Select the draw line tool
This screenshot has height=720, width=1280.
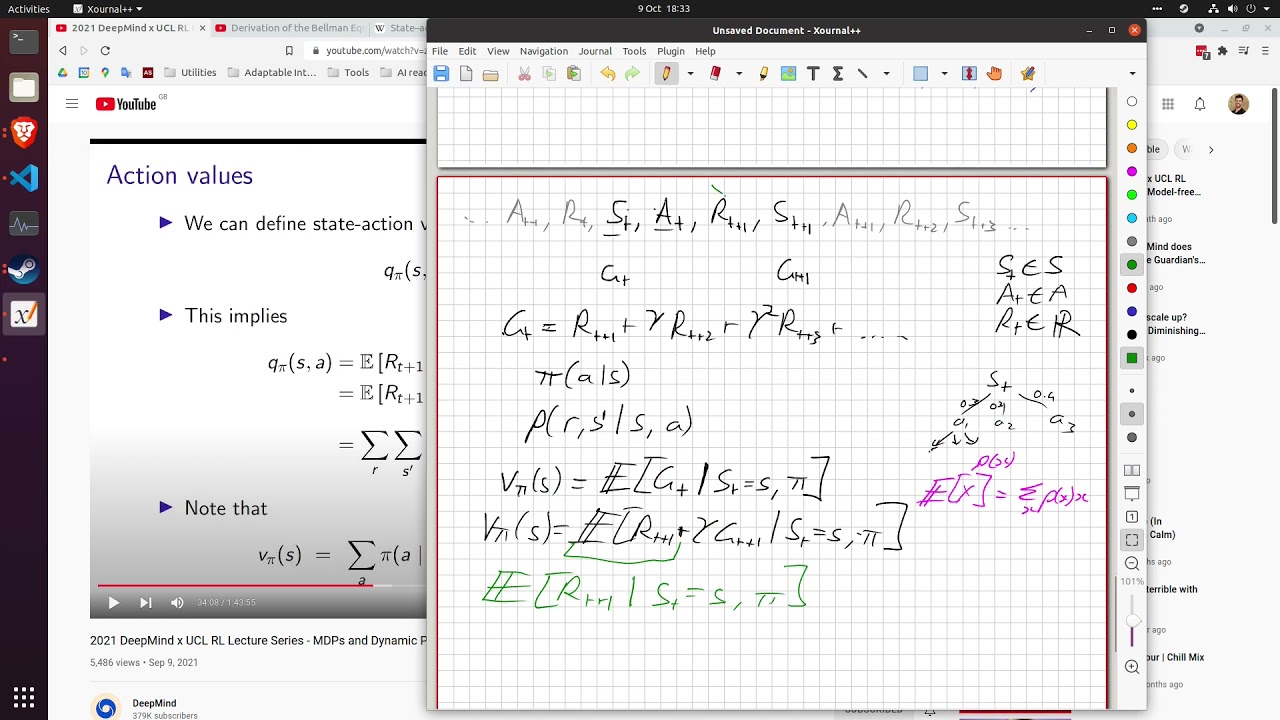[x=862, y=73]
